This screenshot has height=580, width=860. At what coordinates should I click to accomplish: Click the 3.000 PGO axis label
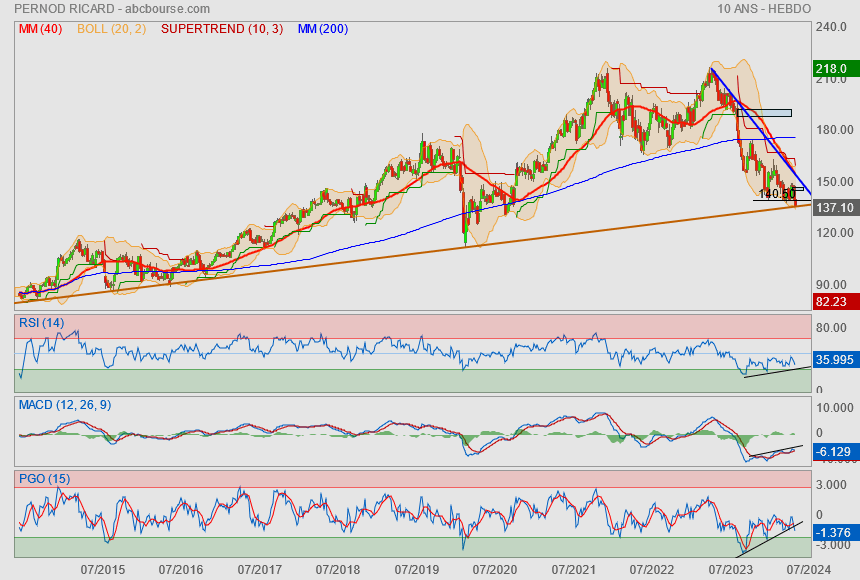point(831,485)
